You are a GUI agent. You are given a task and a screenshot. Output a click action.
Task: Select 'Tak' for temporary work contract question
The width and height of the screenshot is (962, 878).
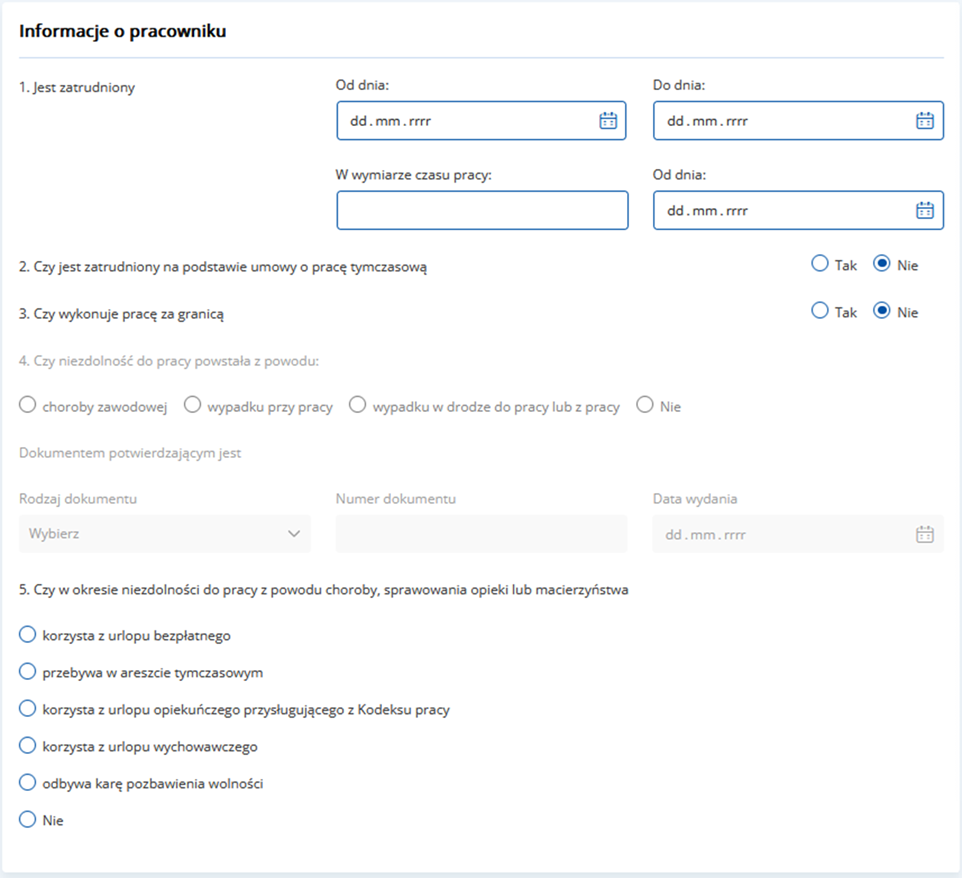(820, 264)
